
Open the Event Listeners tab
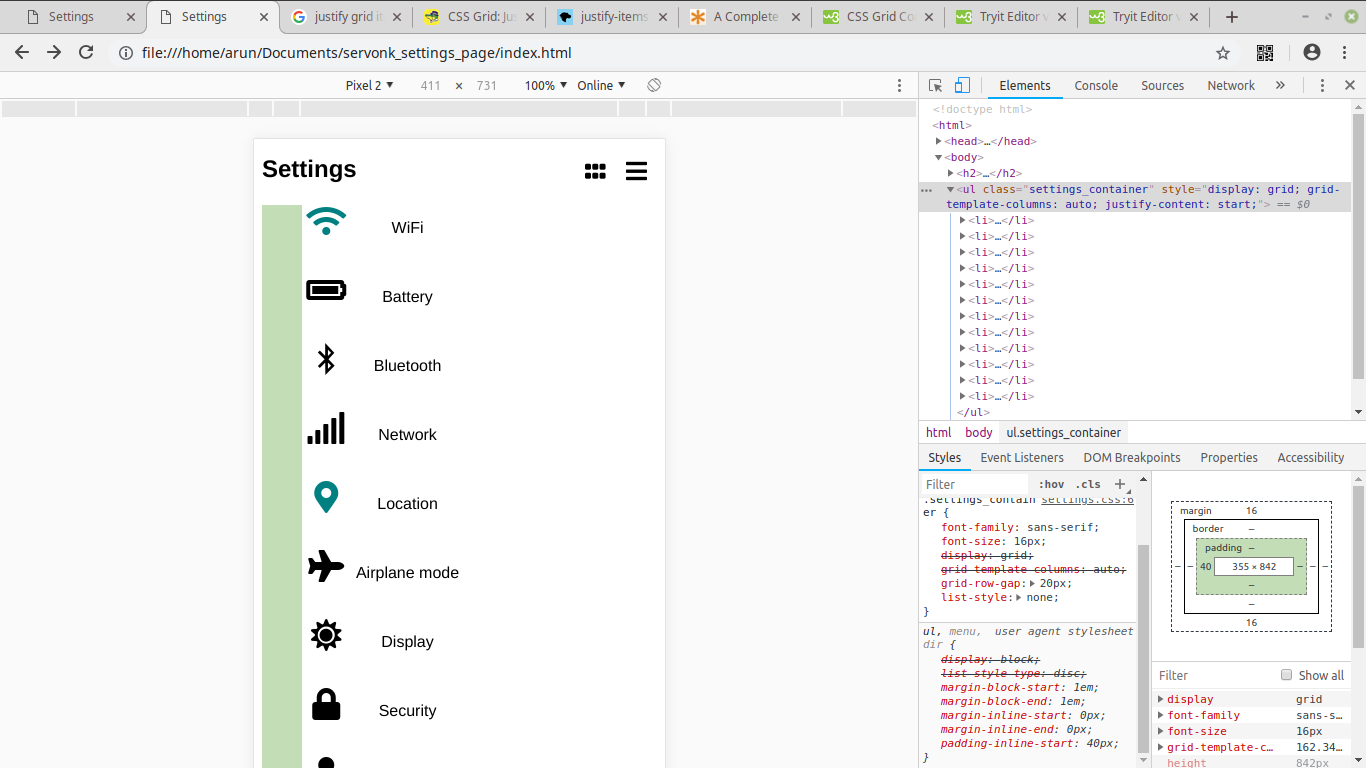[x=1022, y=457]
